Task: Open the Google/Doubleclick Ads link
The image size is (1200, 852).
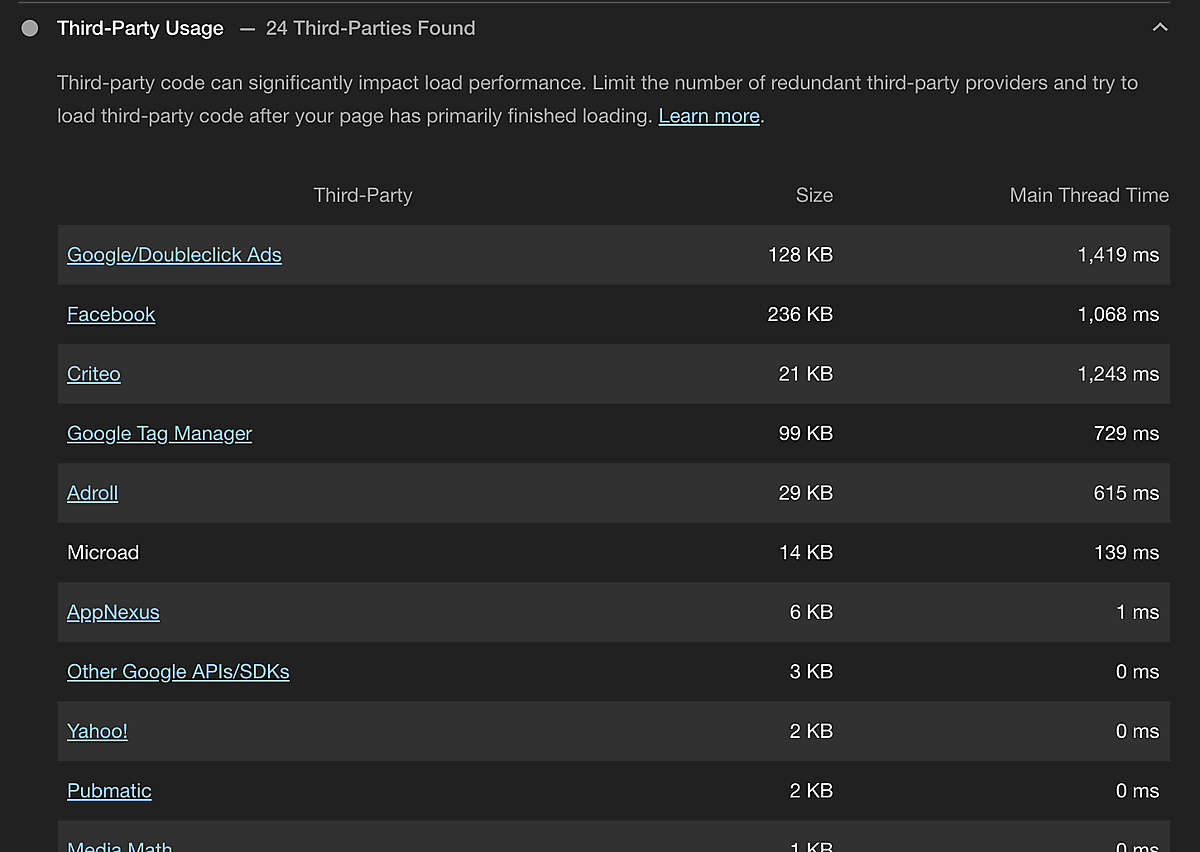Action: 174,255
